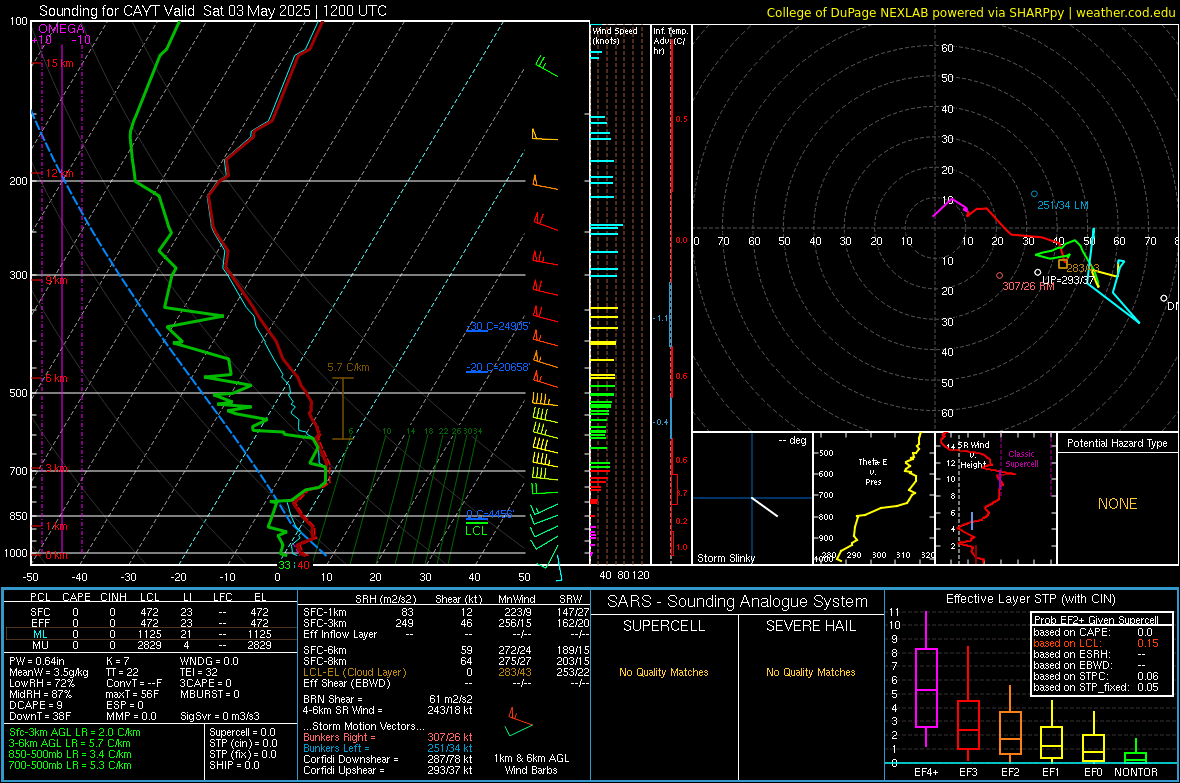Select the Theta-E v. Pres inset label
This screenshot has height=783, width=1180.
pyautogui.click(x=873, y=471)
